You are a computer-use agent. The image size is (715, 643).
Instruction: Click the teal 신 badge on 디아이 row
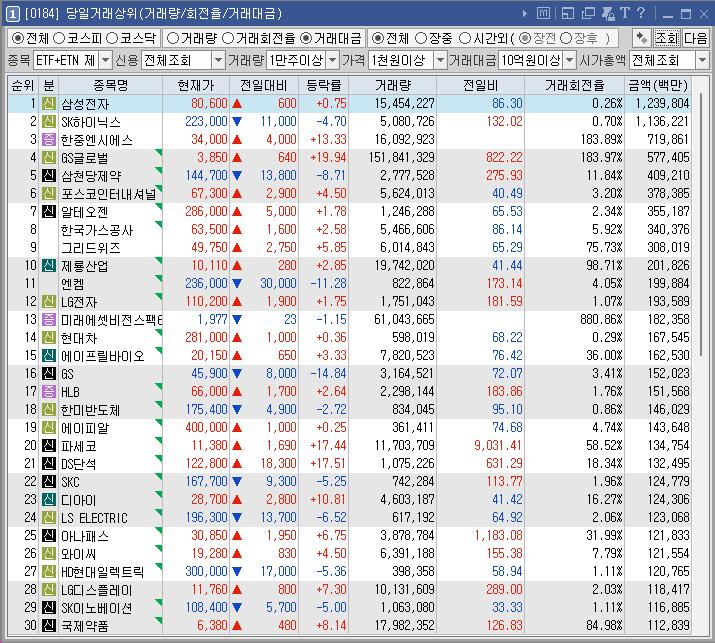[x=49, y=499]
